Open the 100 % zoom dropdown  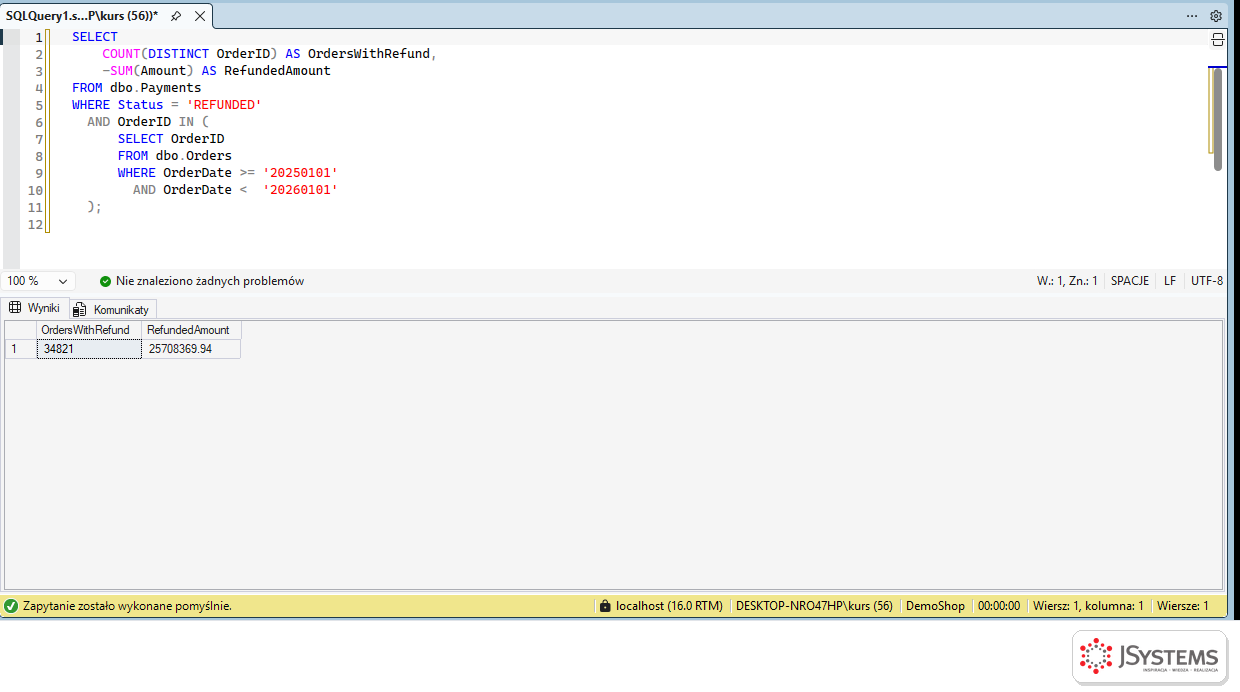pyautogui.click(x=38, y=281)
